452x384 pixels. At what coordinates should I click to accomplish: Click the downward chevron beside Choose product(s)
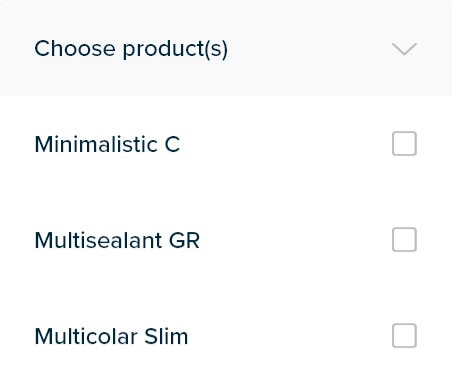click(404, 49)
